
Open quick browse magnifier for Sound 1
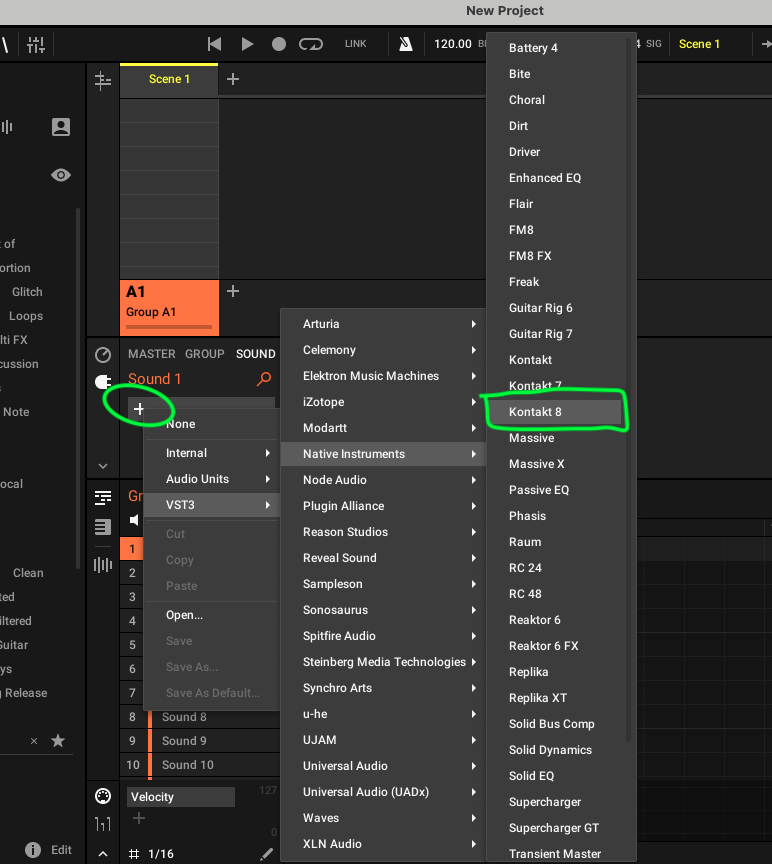pyautogui.click(x=264, y=379)
